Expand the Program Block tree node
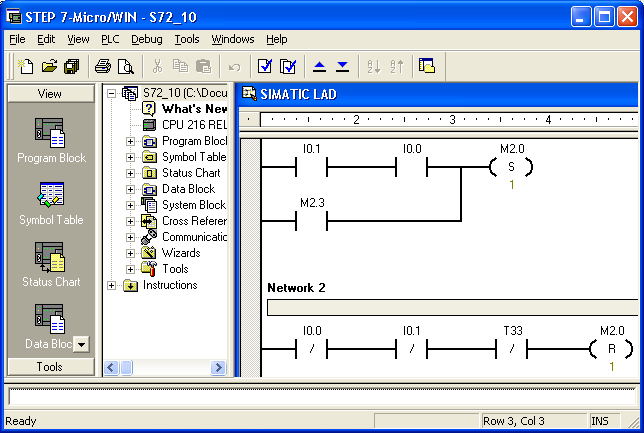The image size is (644, 433). [x=130, y=141]
